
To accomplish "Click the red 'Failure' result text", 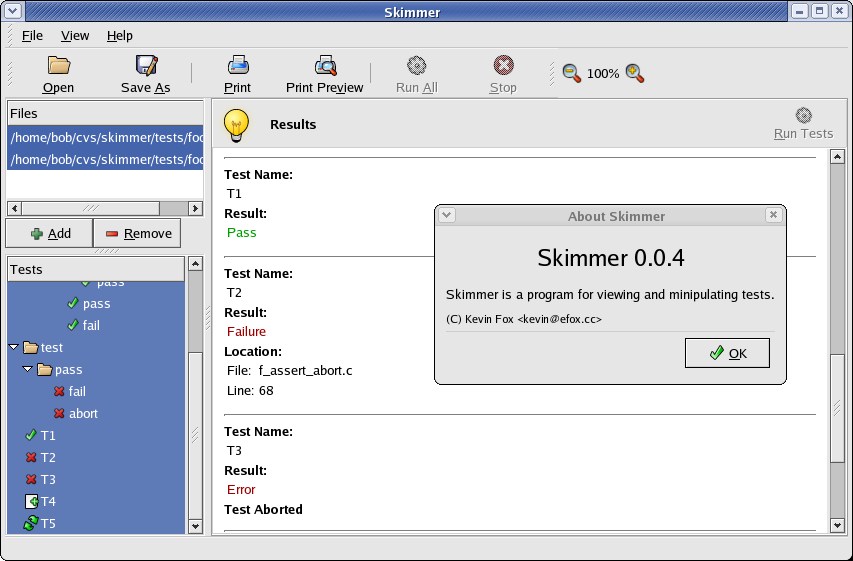I will [x=246, y=331].
